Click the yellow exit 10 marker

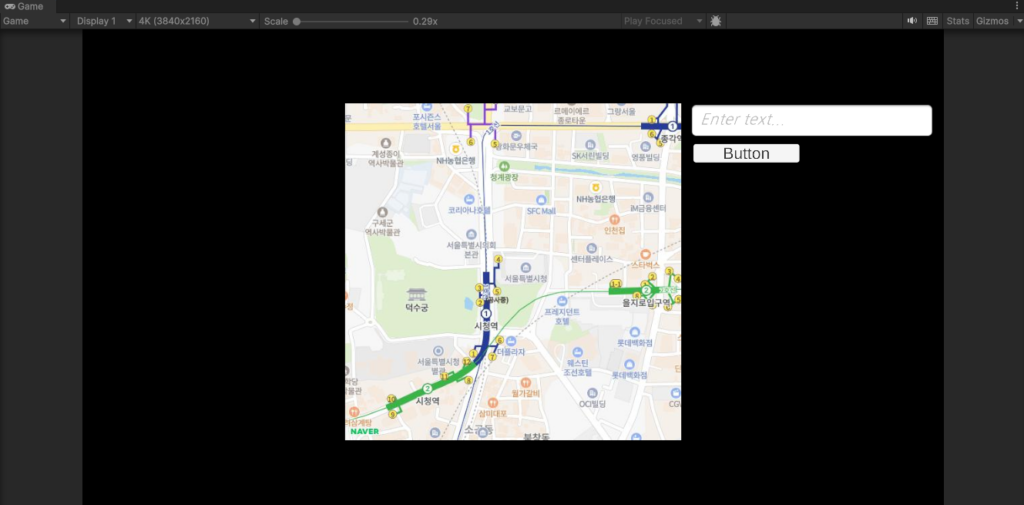point(391,399)
